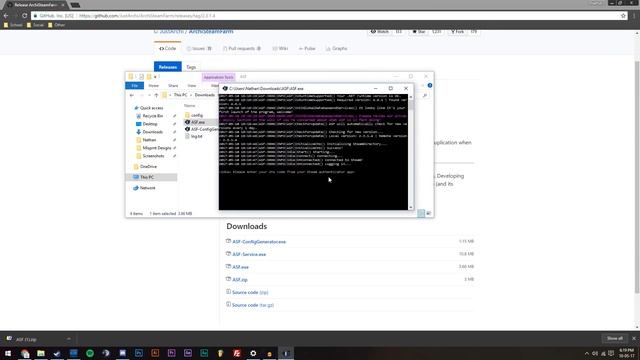Open the Windows Start menu
This screenshot has height=360, width=640.
click(8, 353)
